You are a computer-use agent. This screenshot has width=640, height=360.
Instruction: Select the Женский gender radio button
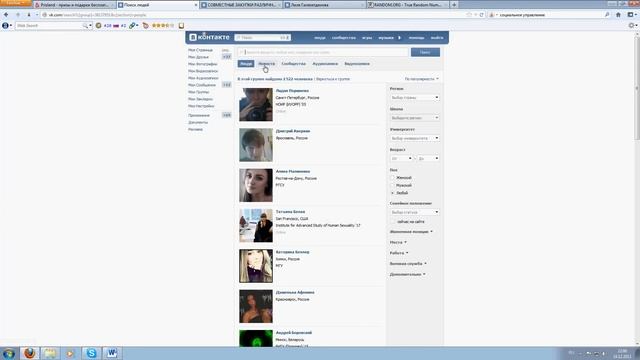pyautogui.click(x=393, y=178)
